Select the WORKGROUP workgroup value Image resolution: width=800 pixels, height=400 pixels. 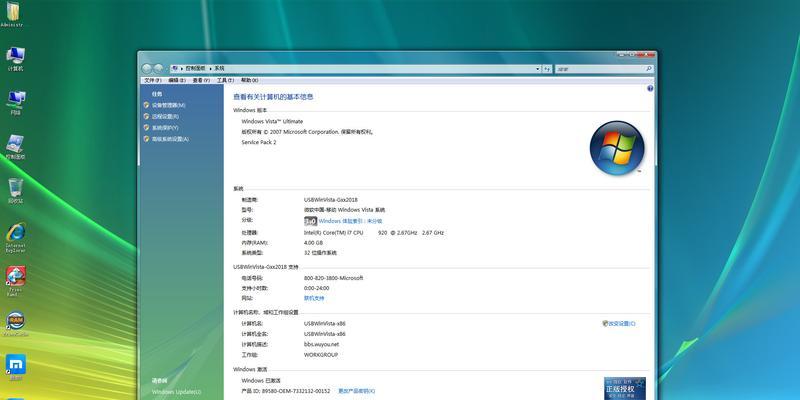(321, 355)
